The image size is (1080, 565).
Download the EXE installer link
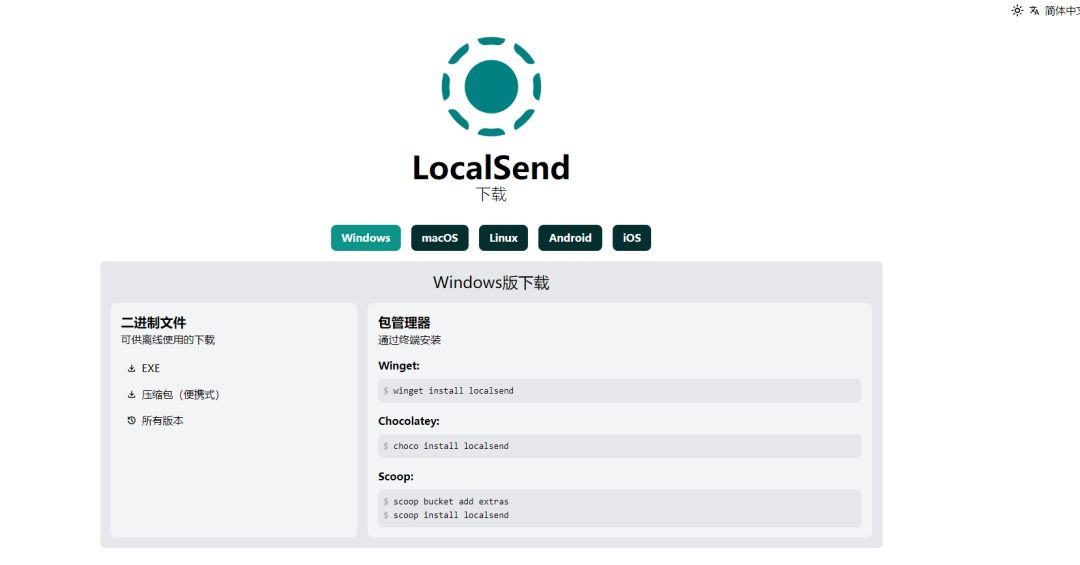click(x=151, y=369)
